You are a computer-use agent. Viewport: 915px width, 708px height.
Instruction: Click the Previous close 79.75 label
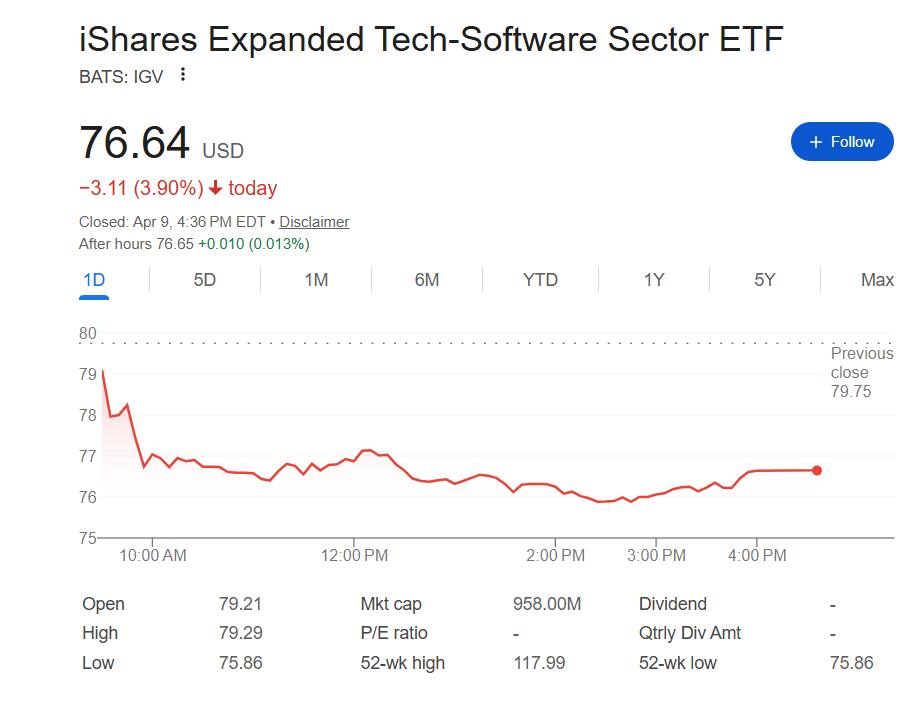(862, 372)
